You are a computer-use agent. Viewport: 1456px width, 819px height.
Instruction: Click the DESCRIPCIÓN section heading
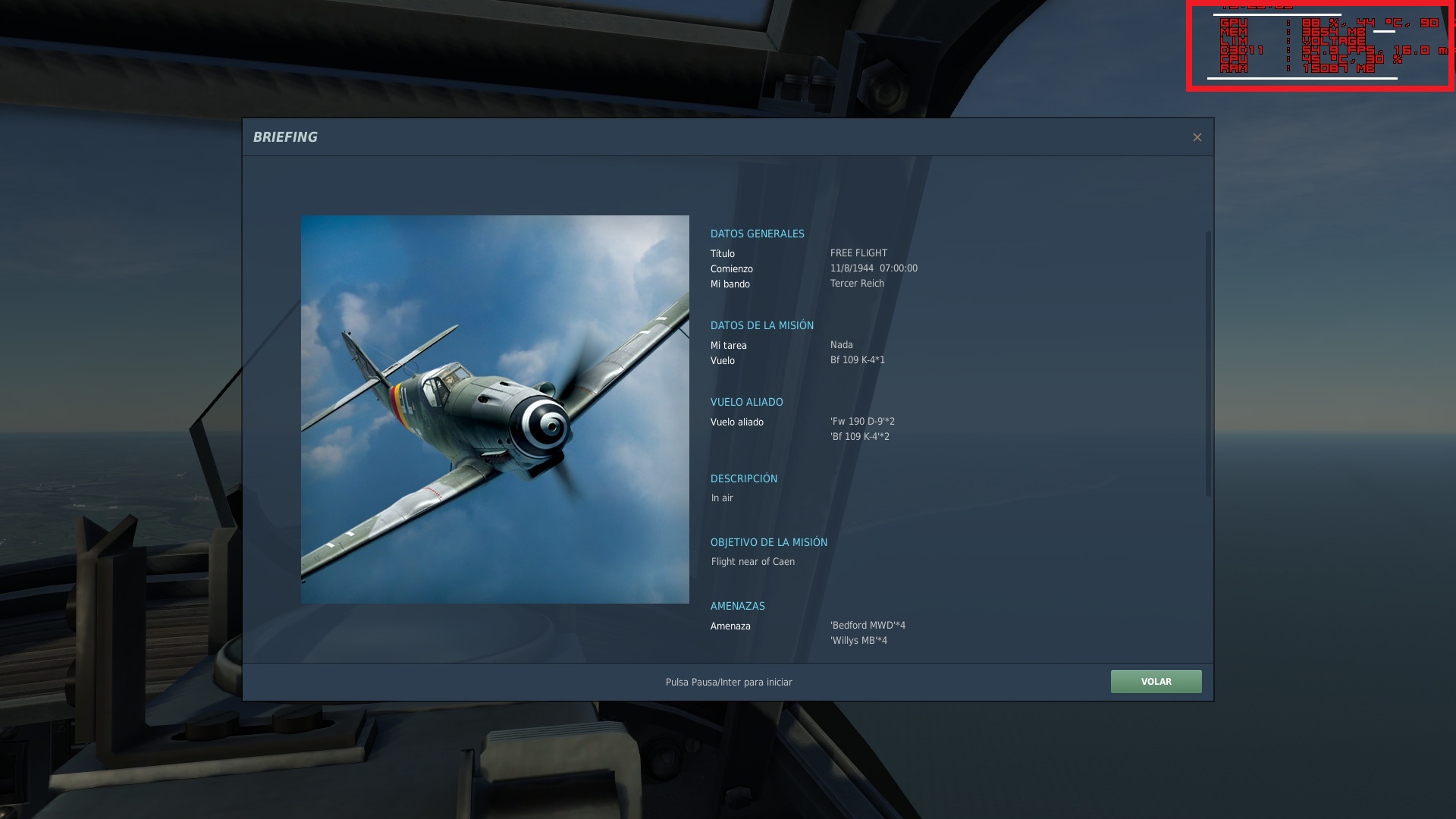743,479
